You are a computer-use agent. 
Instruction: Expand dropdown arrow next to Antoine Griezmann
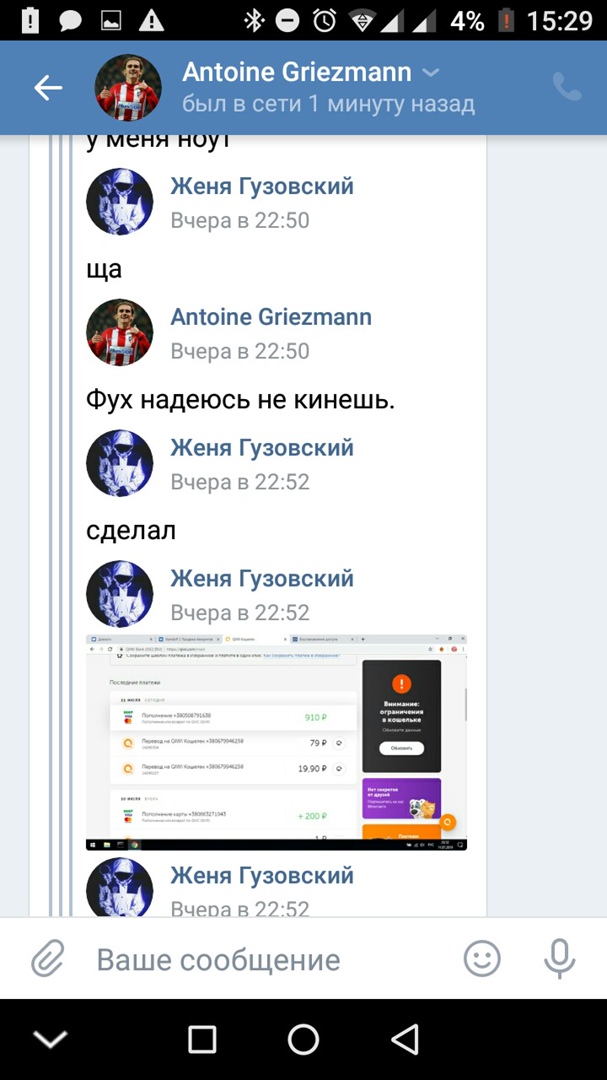coord(431,73)
